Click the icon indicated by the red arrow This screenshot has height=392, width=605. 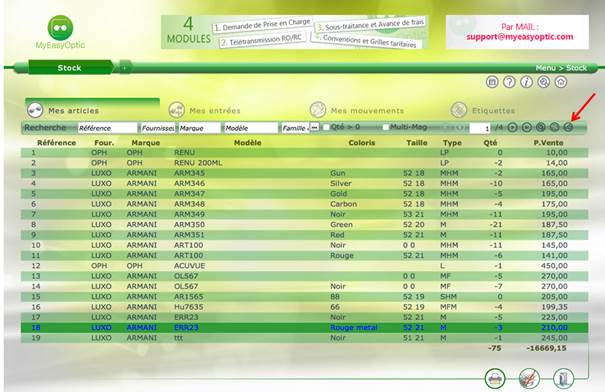[568, 127]
